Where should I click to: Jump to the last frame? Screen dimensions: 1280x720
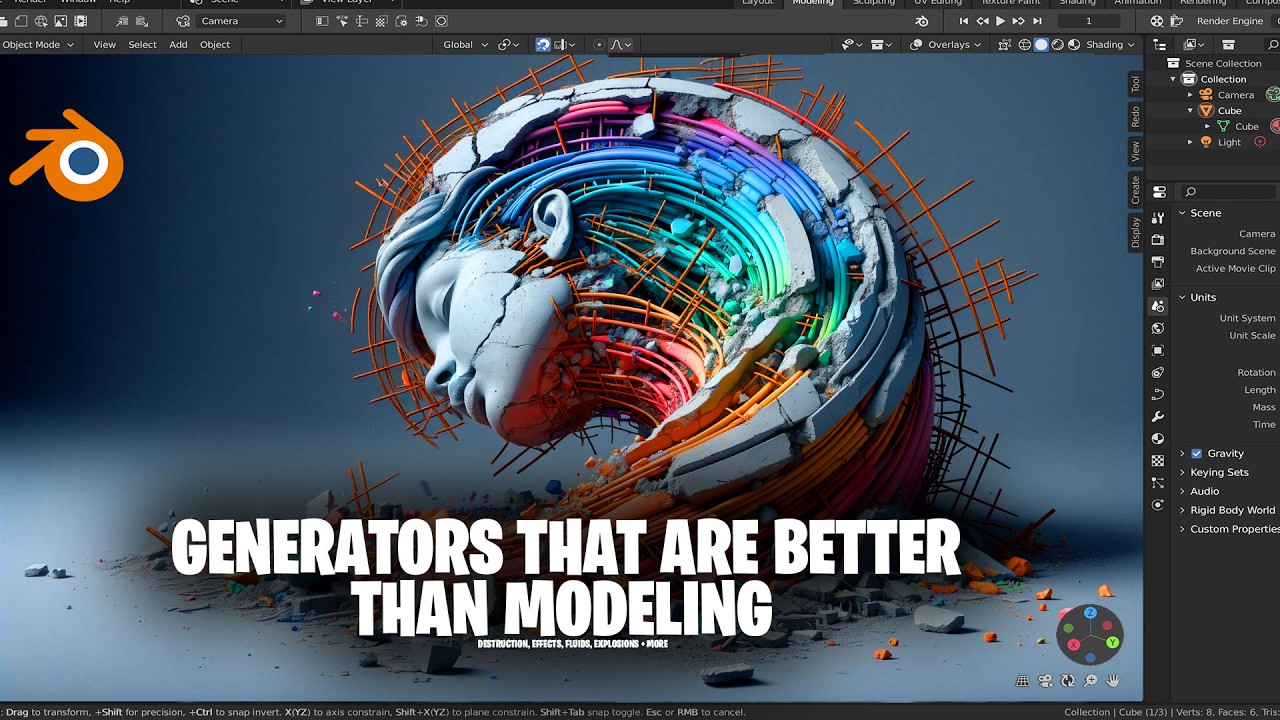pyautogui.click(x=1036, y=21)
